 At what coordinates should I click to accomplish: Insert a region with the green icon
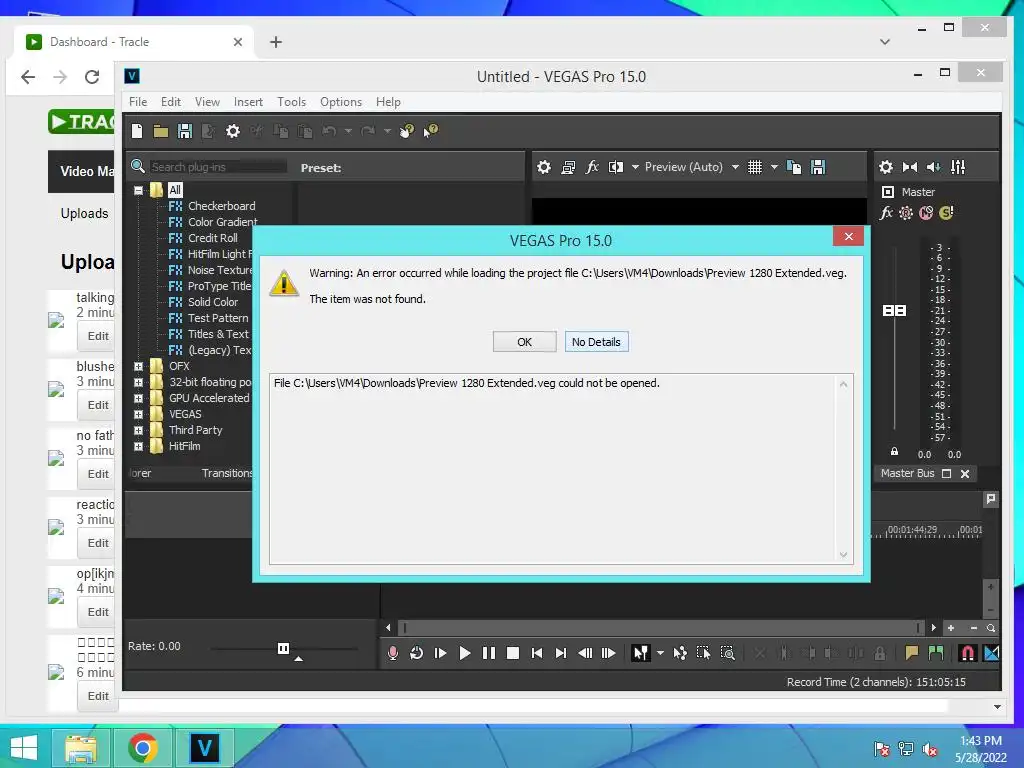tap(936, 653)
